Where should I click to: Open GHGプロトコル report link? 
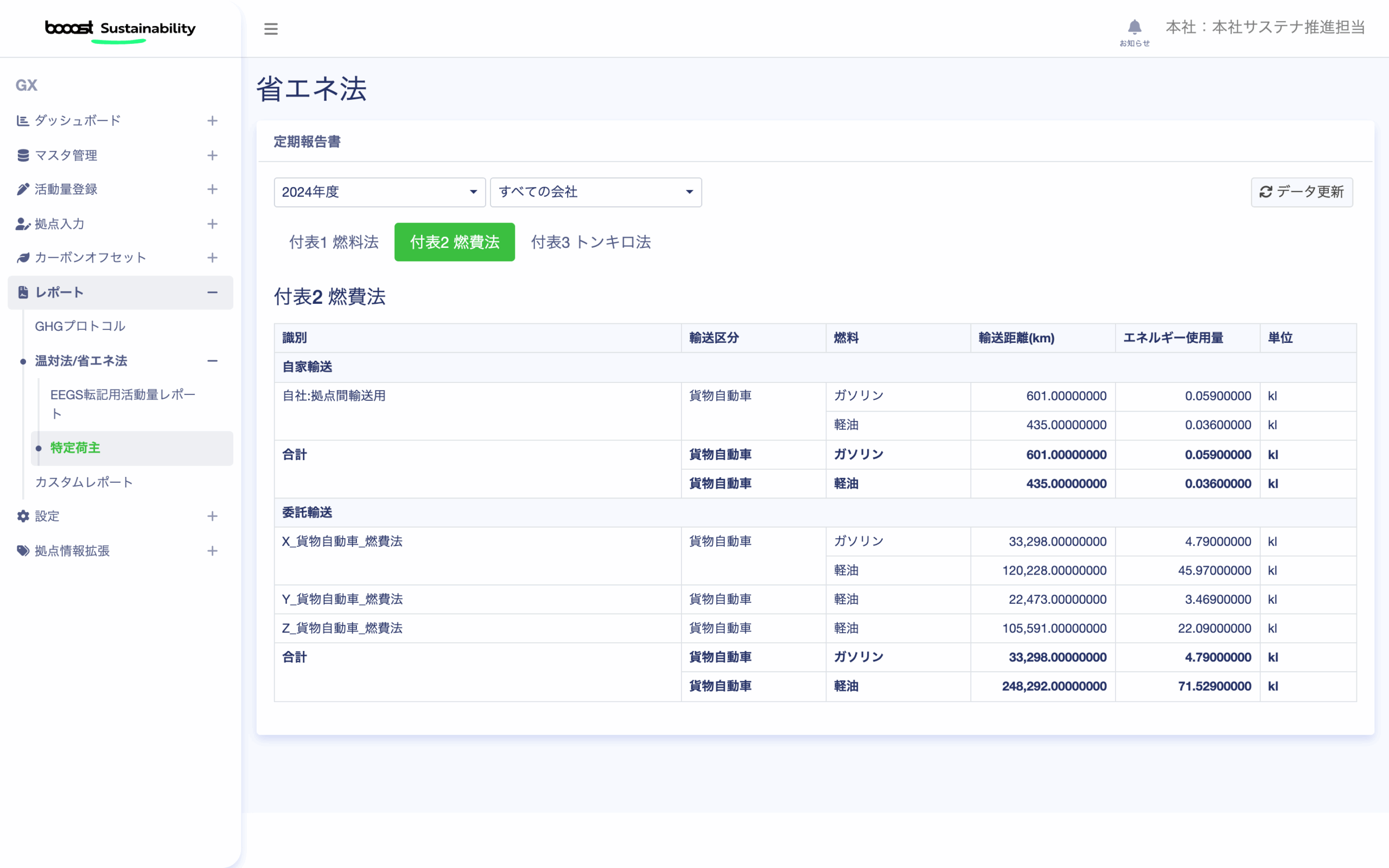(80, 326)
